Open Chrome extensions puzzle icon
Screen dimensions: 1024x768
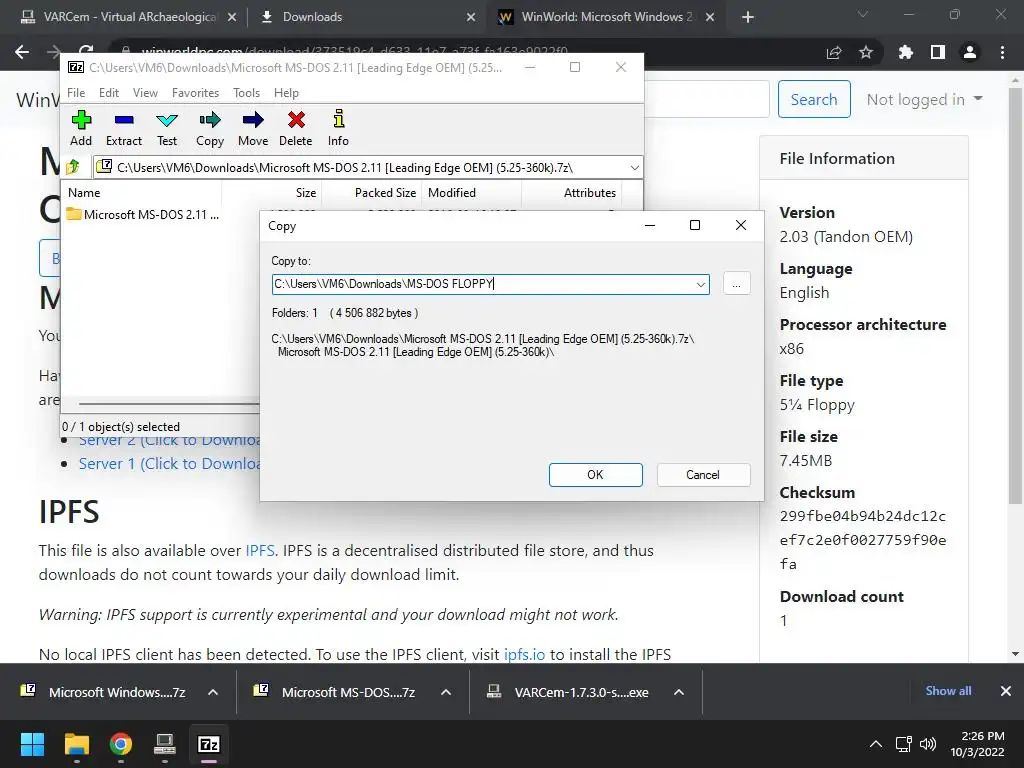(x=905, y=52)
